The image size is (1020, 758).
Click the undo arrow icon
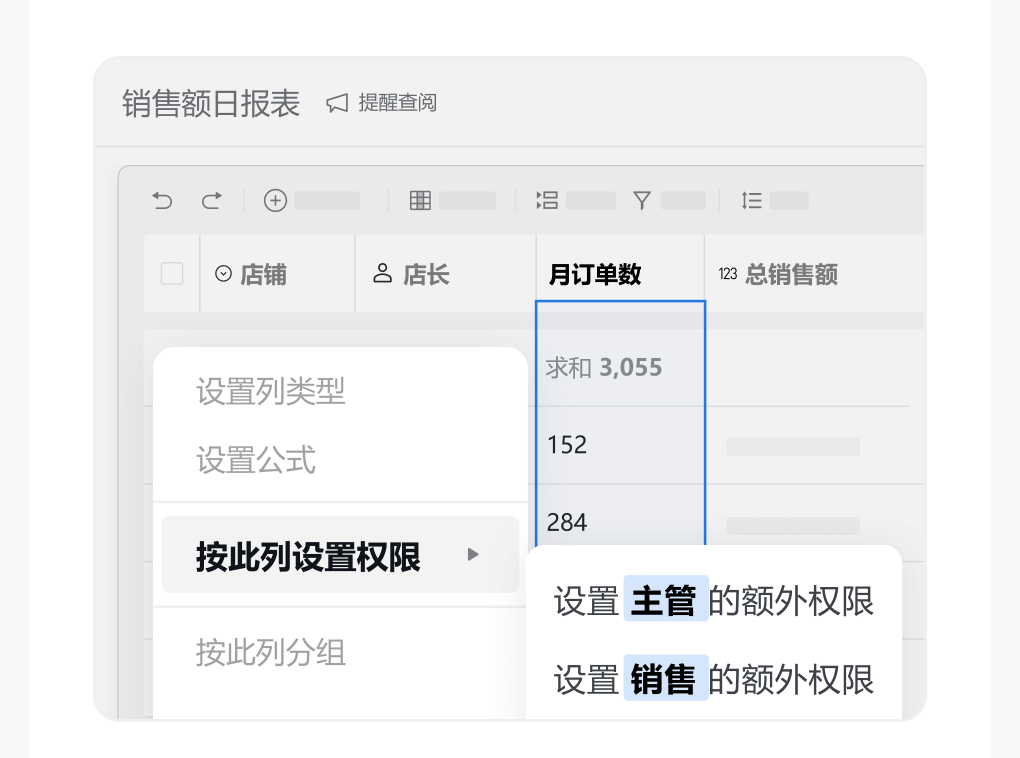click(x=162, y=200)
